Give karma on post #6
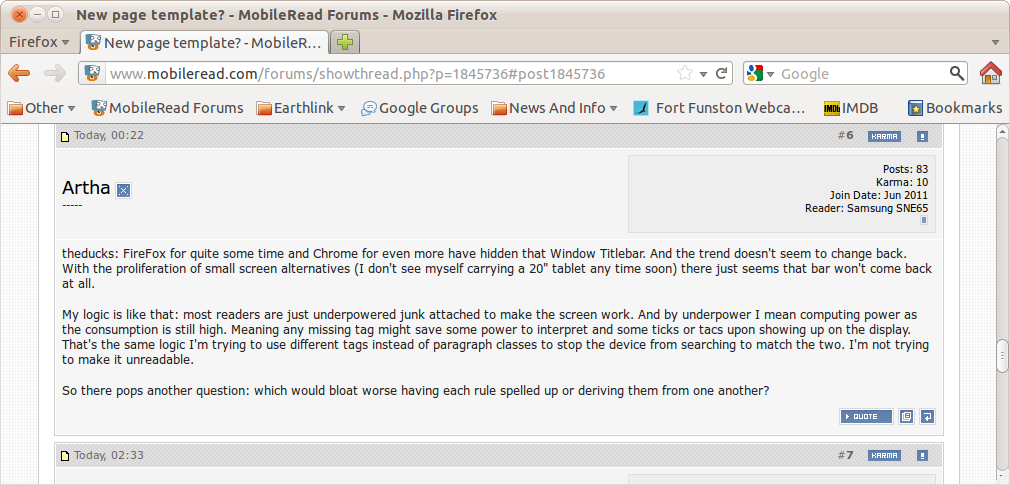Screen dimensions: 1010x485 (x=884, y=136)
